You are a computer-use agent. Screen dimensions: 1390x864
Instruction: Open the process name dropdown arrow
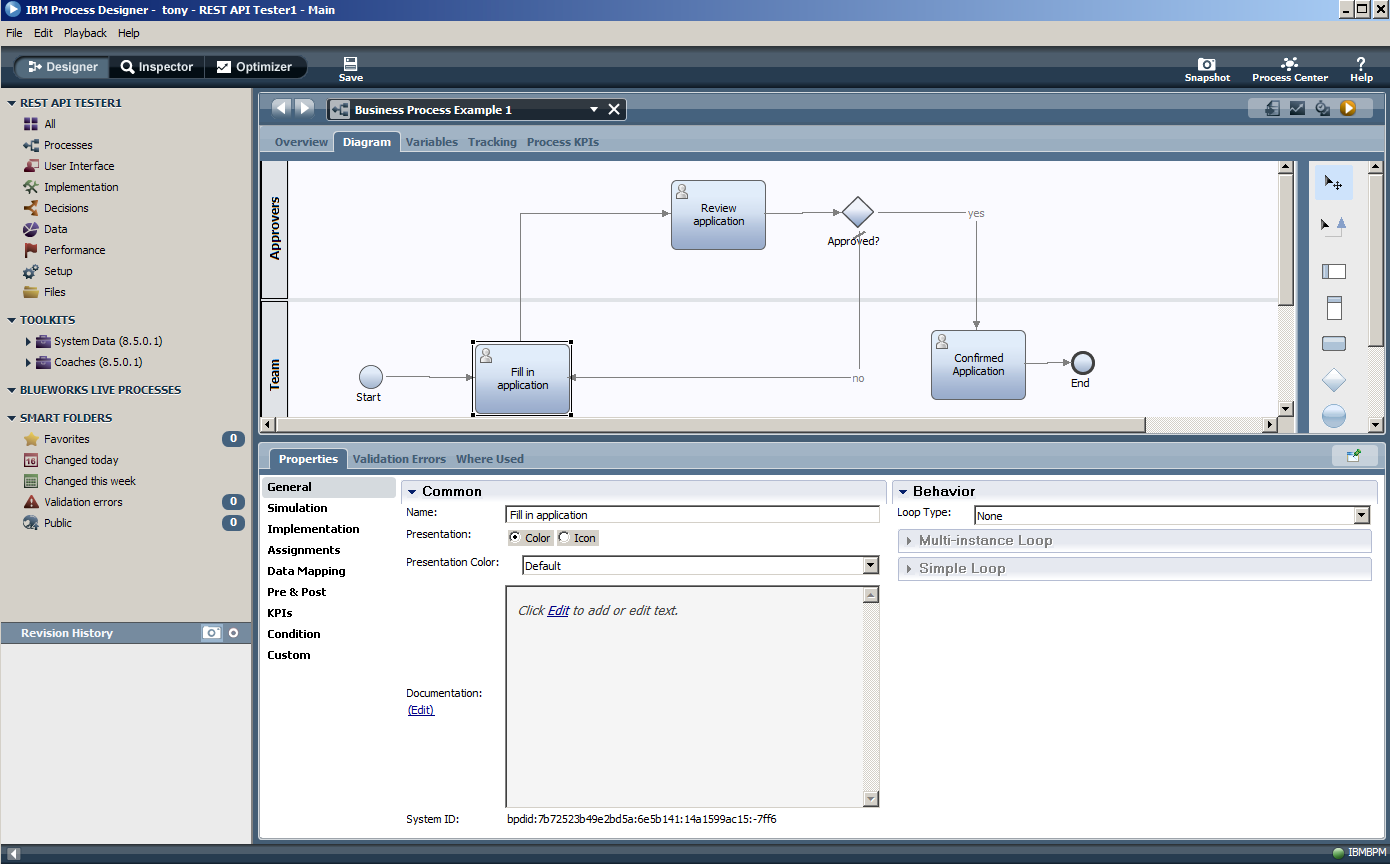click(593, 110)
